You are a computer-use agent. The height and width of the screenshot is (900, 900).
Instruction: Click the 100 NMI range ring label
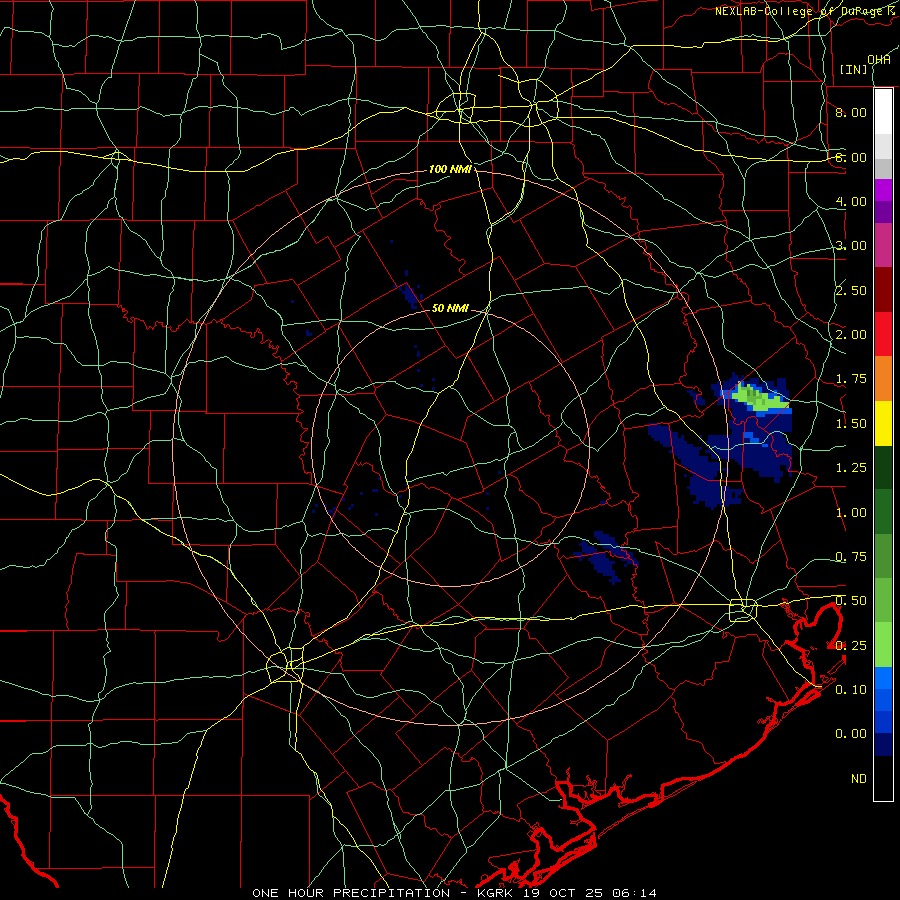450,169
